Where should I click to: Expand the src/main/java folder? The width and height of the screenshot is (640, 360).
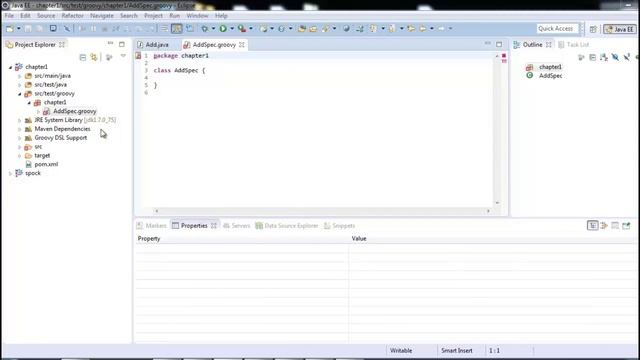click(20, 76)
